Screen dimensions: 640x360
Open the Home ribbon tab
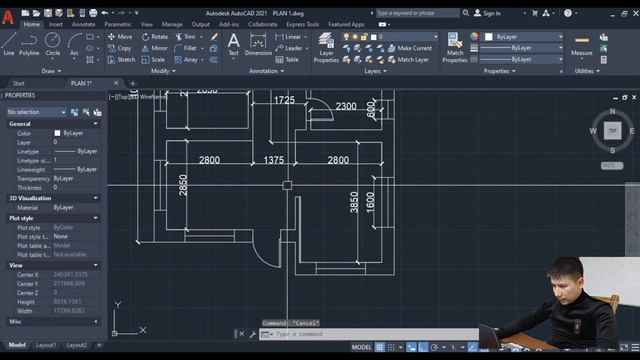tap(31, 24)
